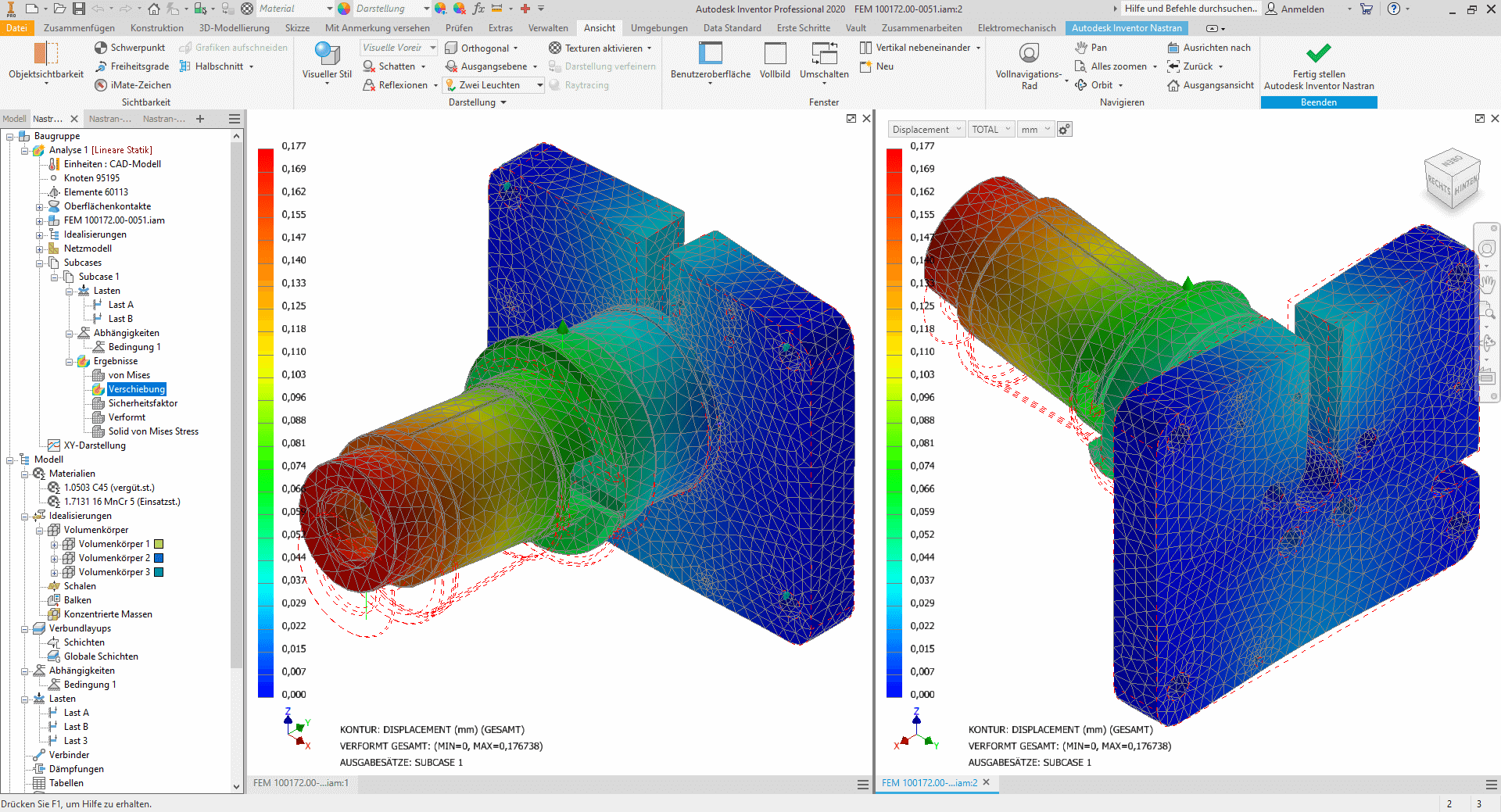This screenshot has width=1501, height=812.
Task: Switch to the 3D-Modellierung tab
Action: (234, 28)
